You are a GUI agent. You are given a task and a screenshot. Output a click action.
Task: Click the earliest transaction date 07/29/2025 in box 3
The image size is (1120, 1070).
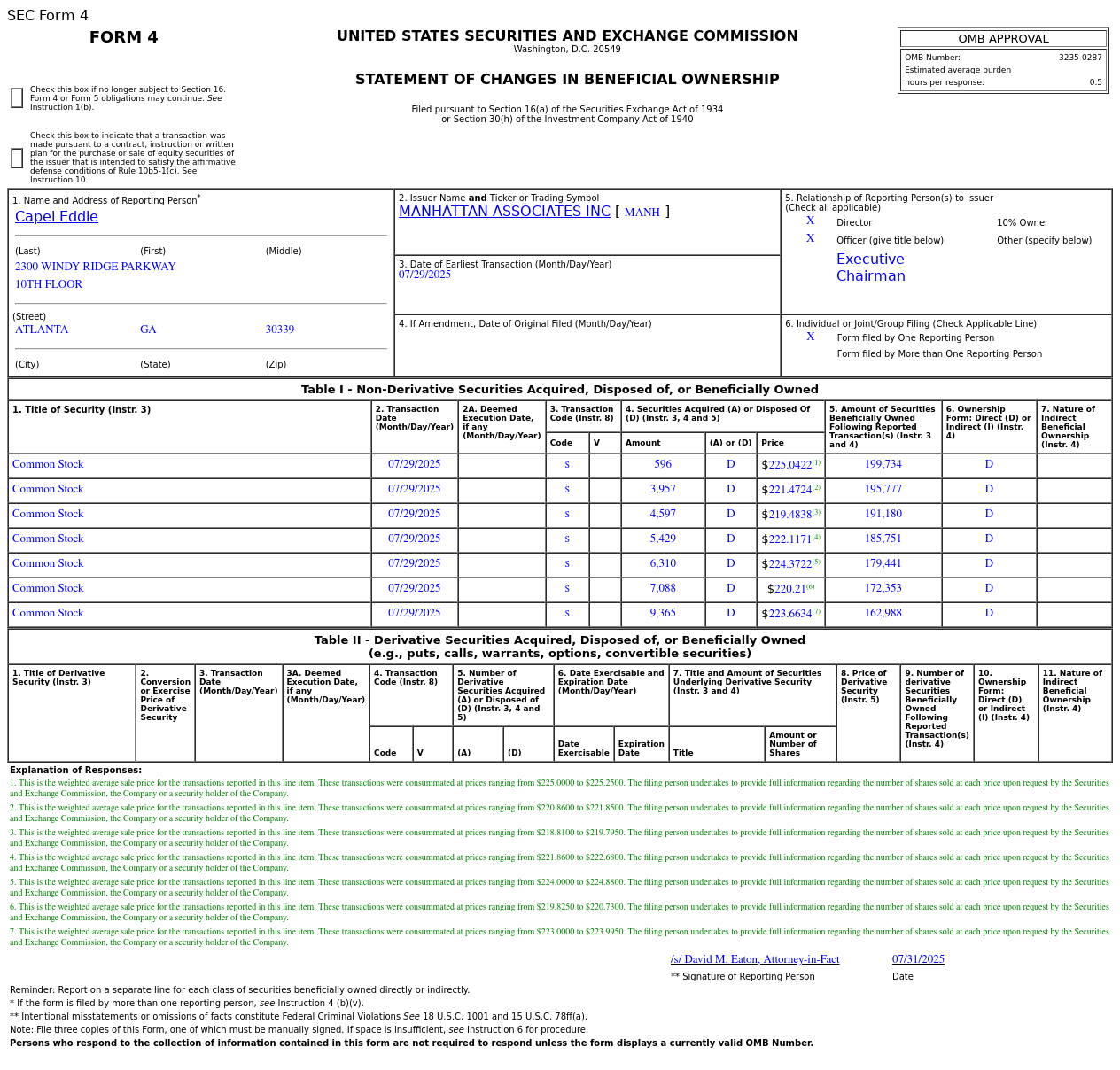[x=424, y=275]
